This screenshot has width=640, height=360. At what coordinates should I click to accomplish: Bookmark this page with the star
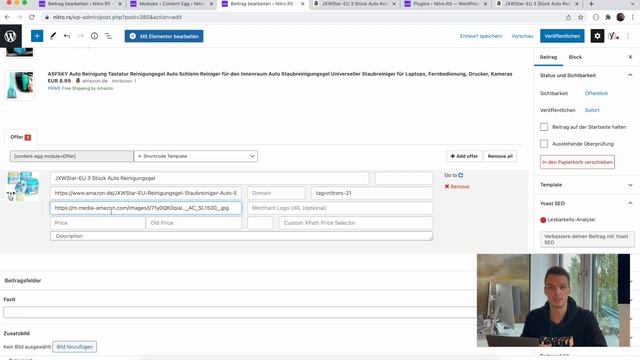(x=580, y=17)
